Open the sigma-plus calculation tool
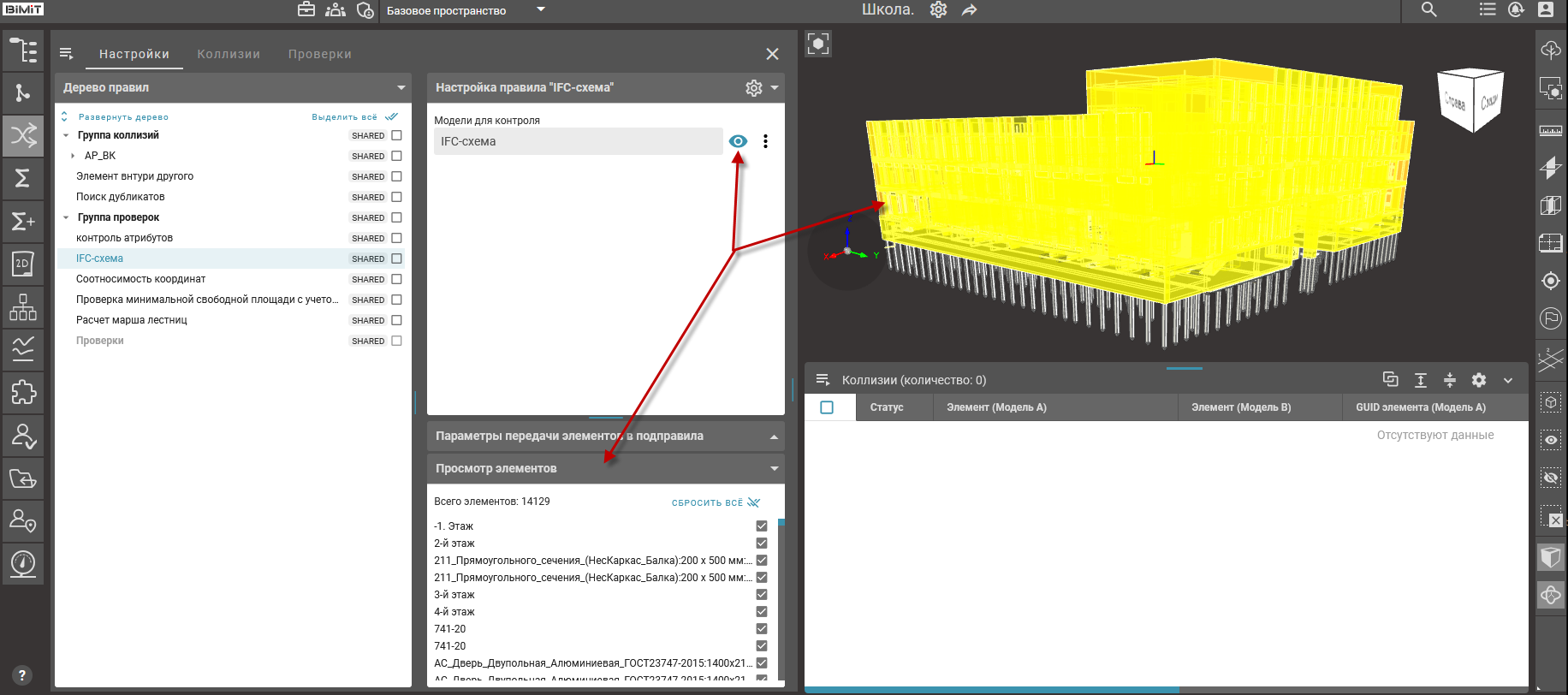1568x695 pixels. tap(23, 221)
